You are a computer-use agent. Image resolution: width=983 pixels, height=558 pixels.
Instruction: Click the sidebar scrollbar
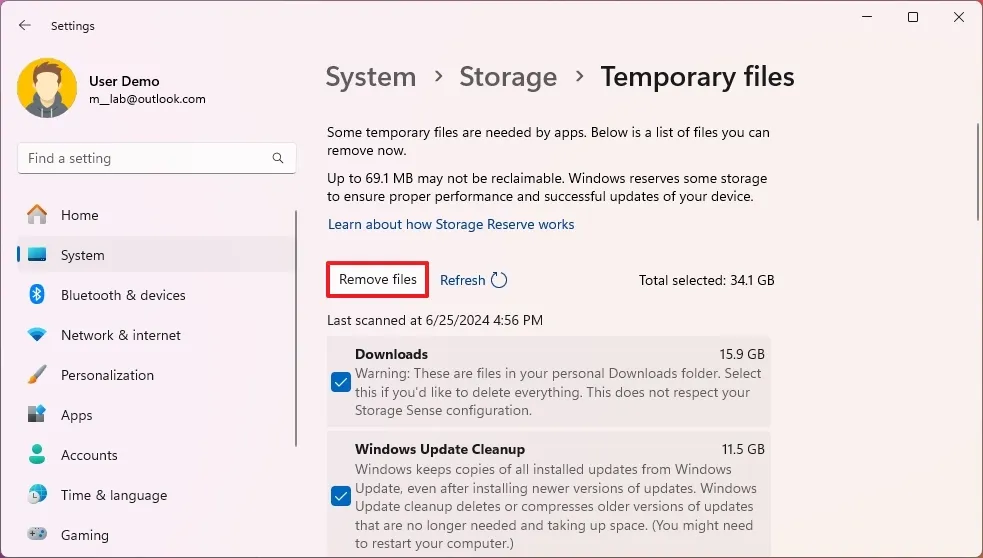pos(295,329)
